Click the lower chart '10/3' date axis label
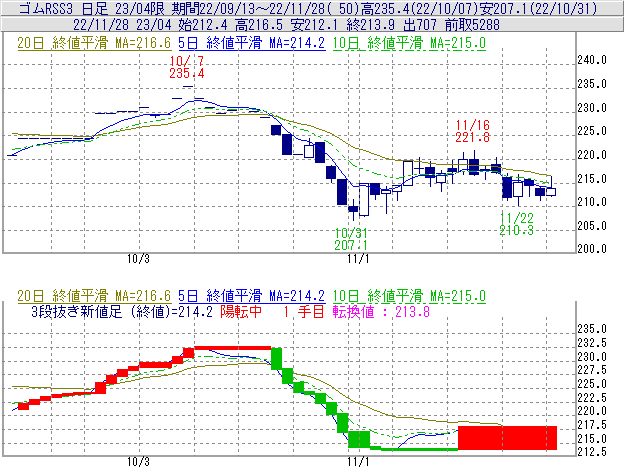This screenshot has width=624, height=475. click(138, 462)
